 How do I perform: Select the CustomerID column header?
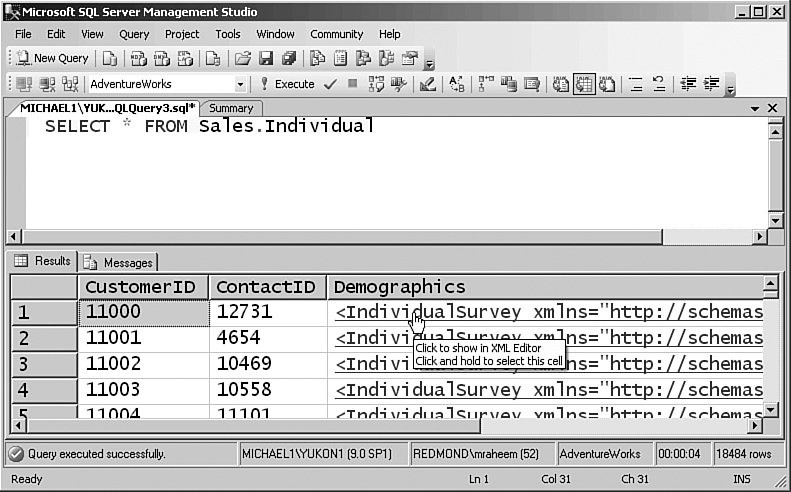coord(143,287)
